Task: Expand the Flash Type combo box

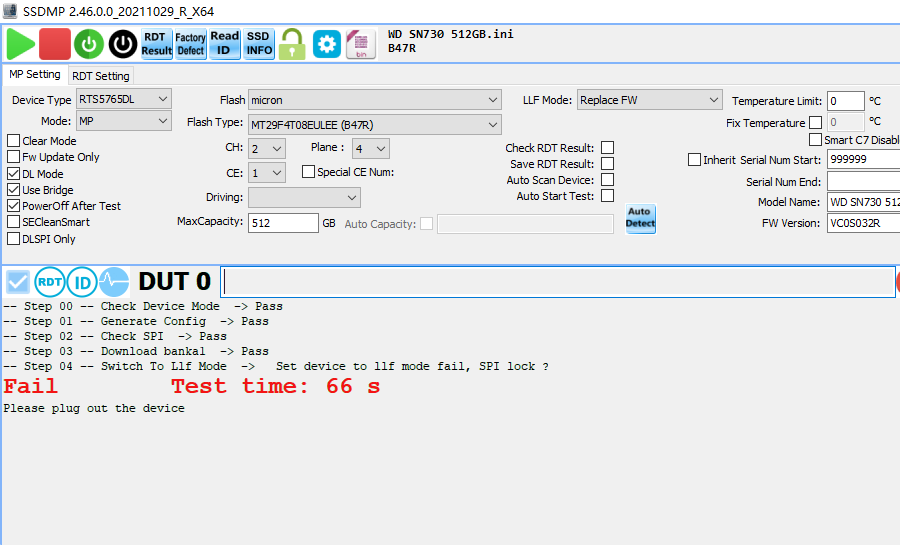Action: [x=374, y=124]
